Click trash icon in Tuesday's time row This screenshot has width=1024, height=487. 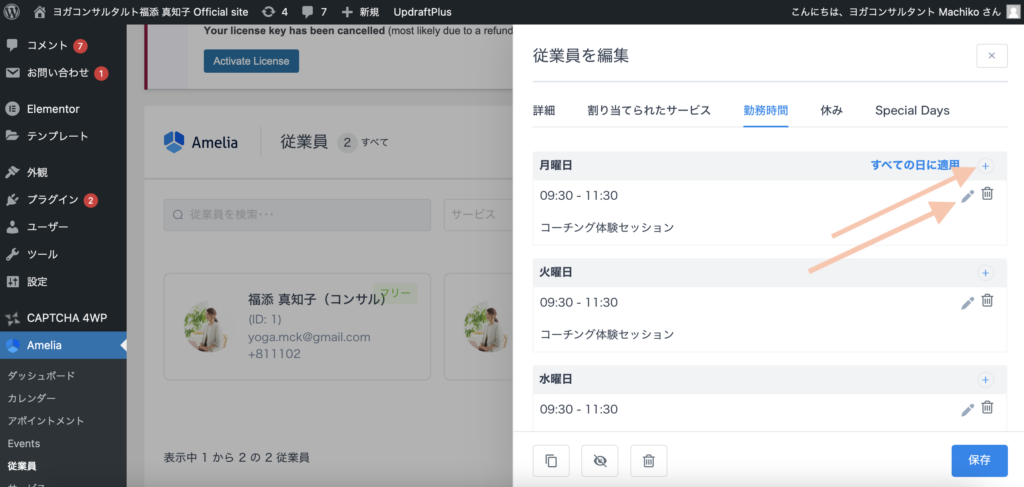click(x=987, y=301)
